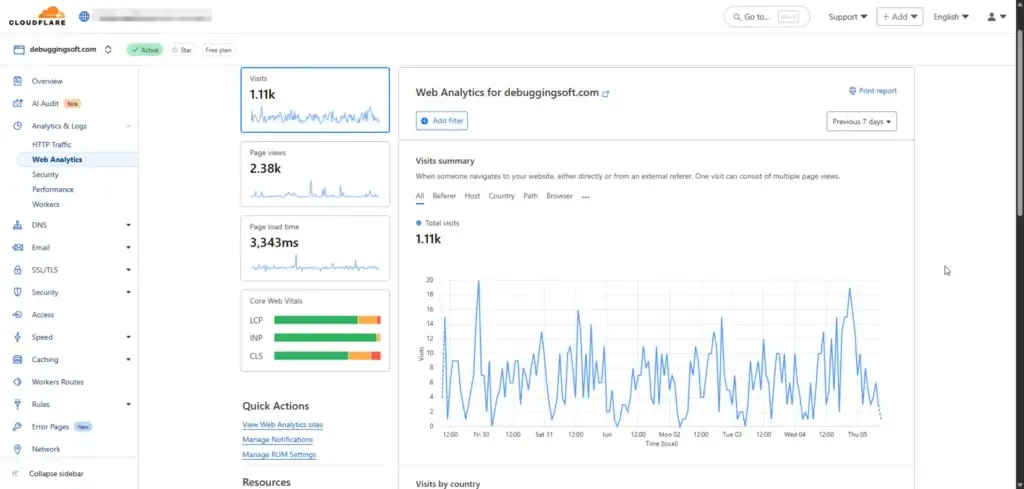Open Manage RUM Settings link
The image size is (1024, 489).
coord(280,454)
